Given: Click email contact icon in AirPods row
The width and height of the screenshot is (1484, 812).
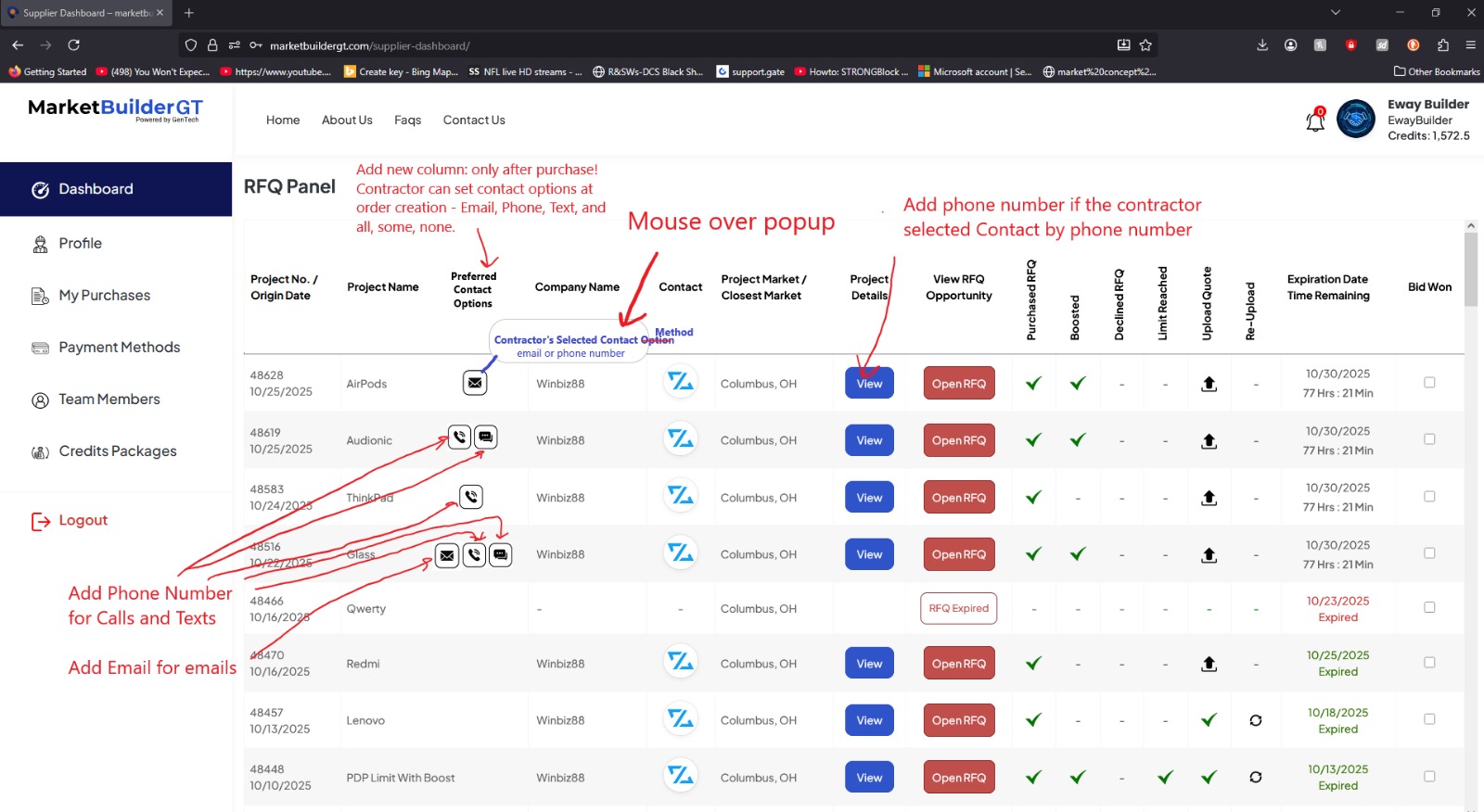Looking at the screenshot, I should coord(475,382).
